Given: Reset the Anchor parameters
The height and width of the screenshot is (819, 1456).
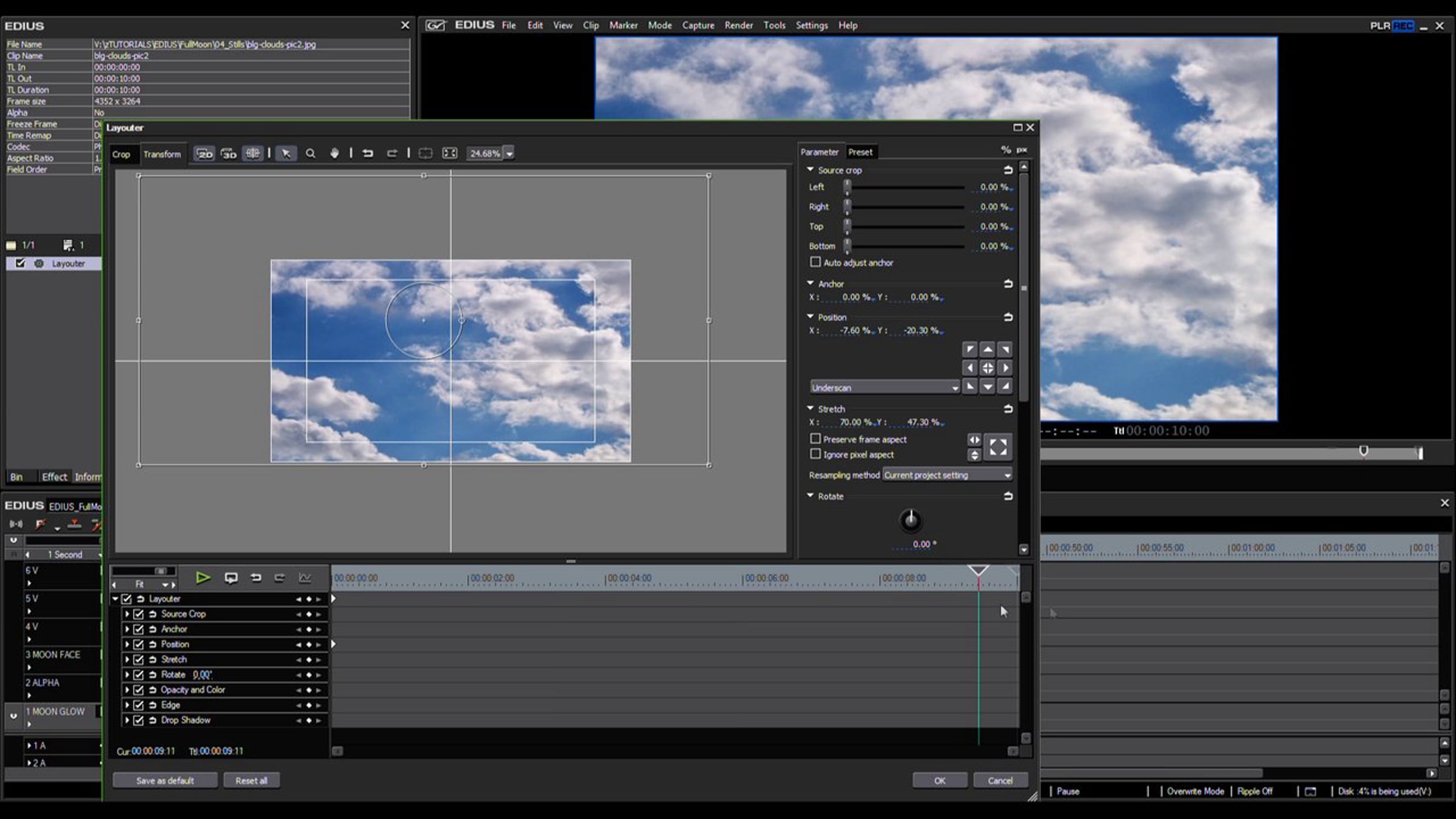Looking at the screenshot, I should tap(1008, 283).
